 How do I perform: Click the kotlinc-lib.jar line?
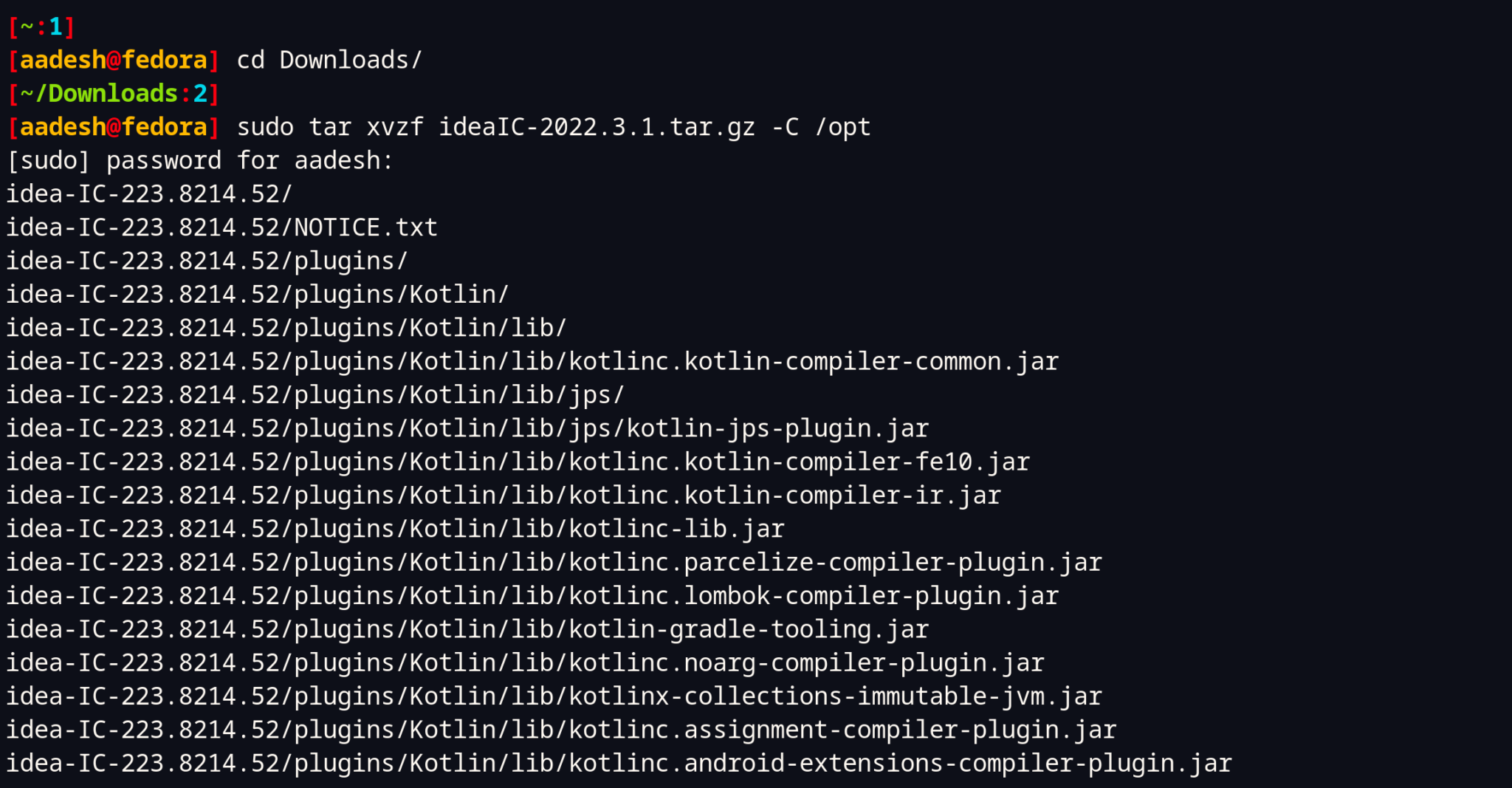click(x=395, y=529)
